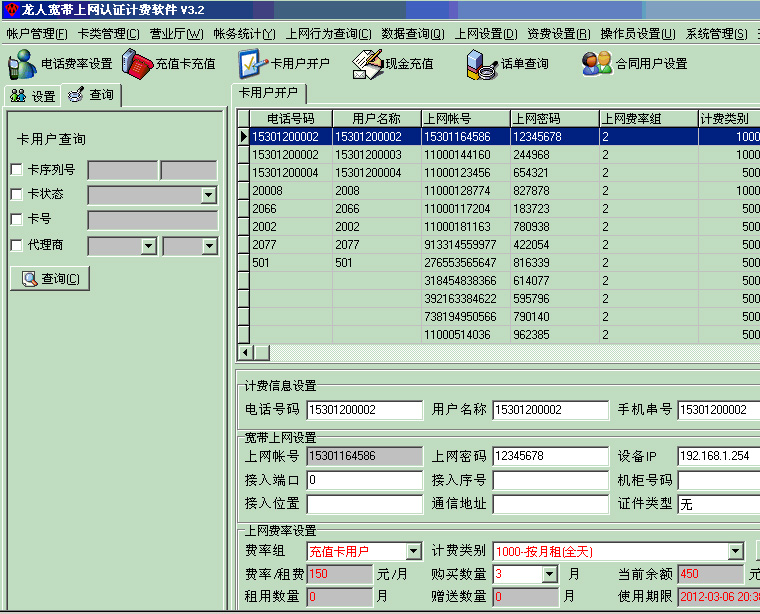Click the 接入位置 input field
The image size is (760, 614).
click(x=364, y=504)
